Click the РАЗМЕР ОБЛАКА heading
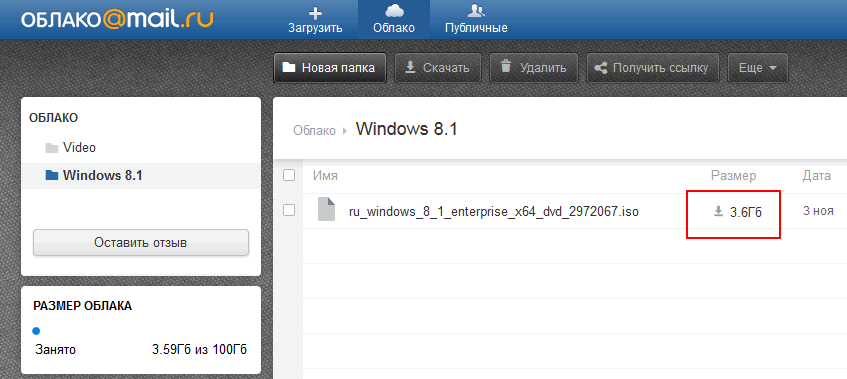Viewport: 847px width, 379px height. [82, 306]
